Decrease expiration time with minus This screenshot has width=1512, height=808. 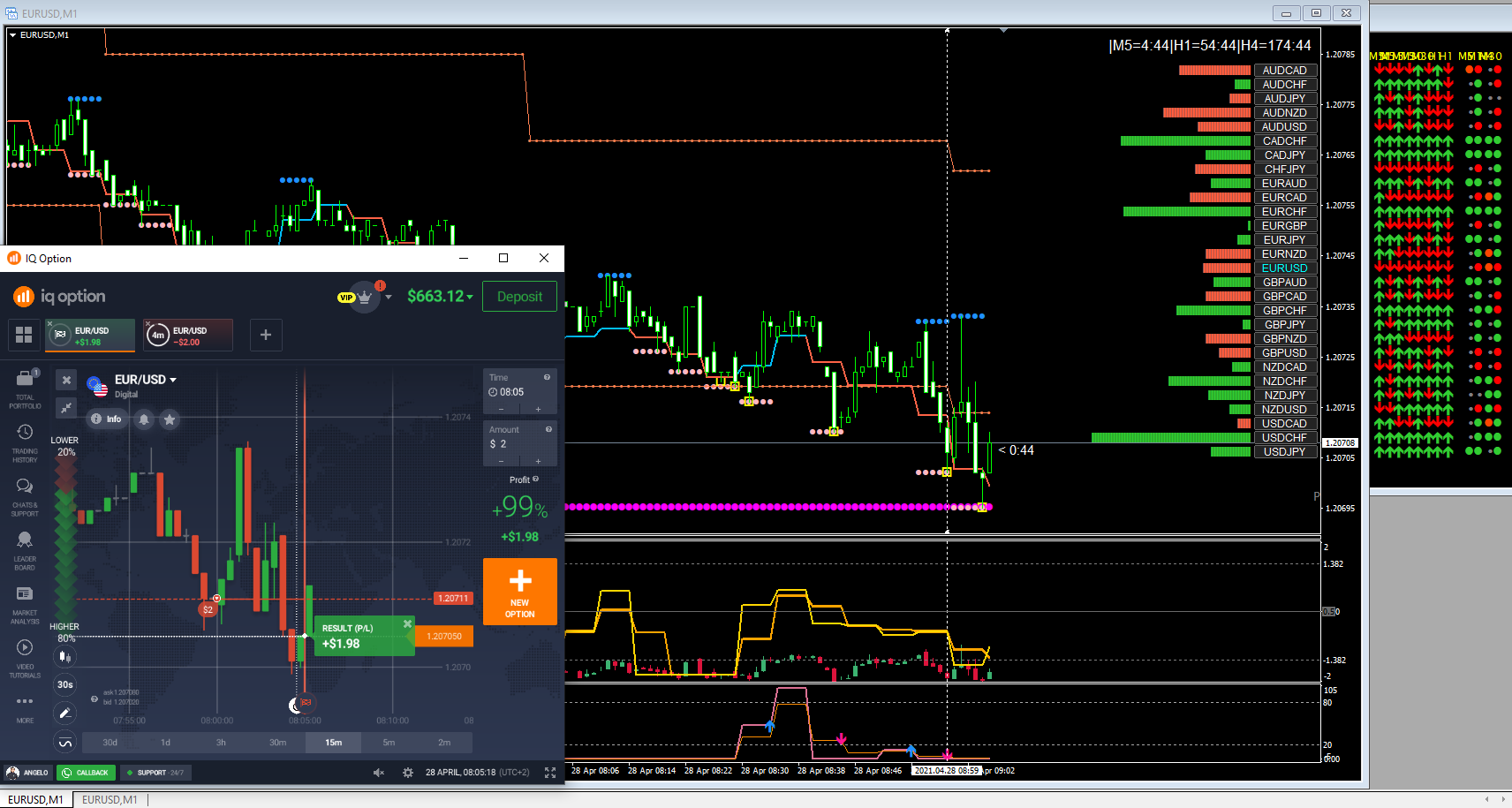502,410
